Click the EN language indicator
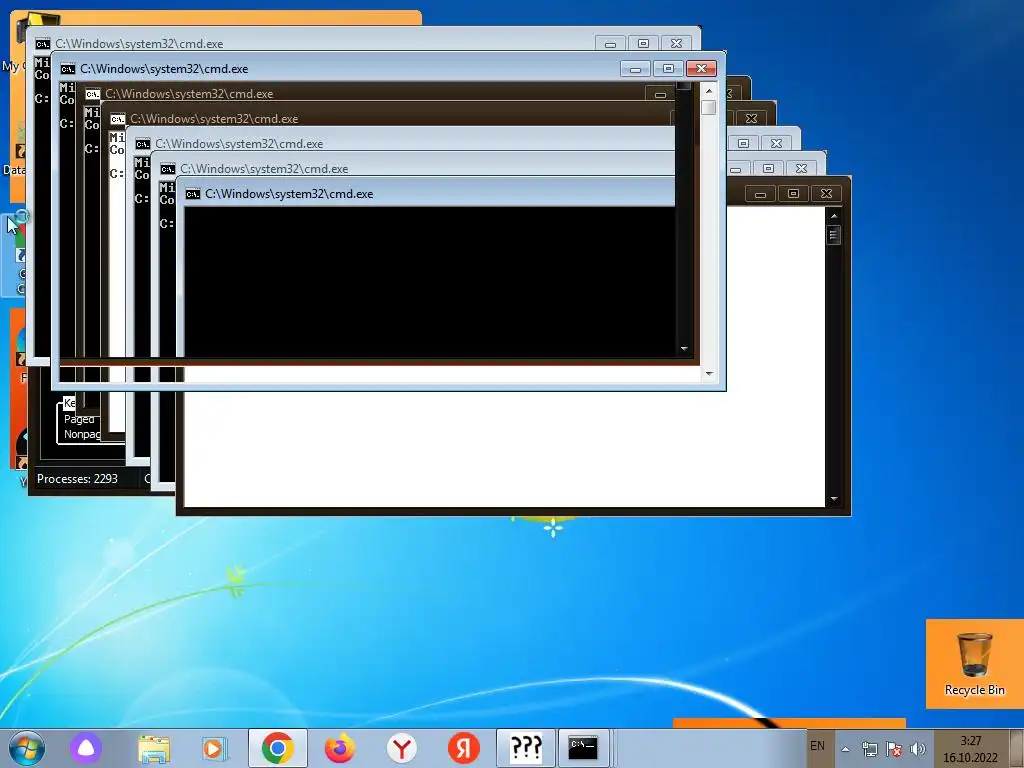 click(817, 746)
